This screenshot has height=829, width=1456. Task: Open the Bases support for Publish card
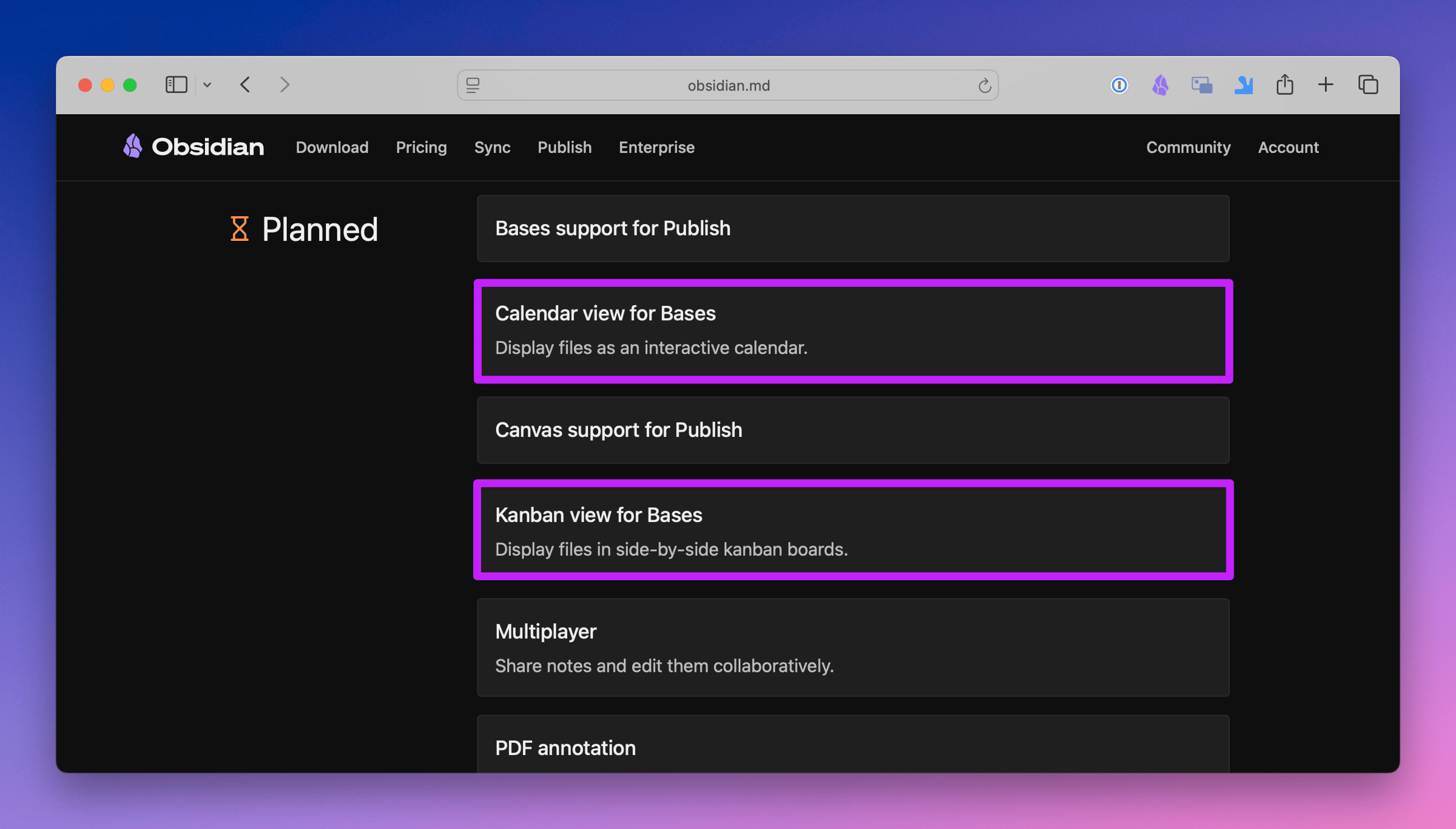coord(853,228)
